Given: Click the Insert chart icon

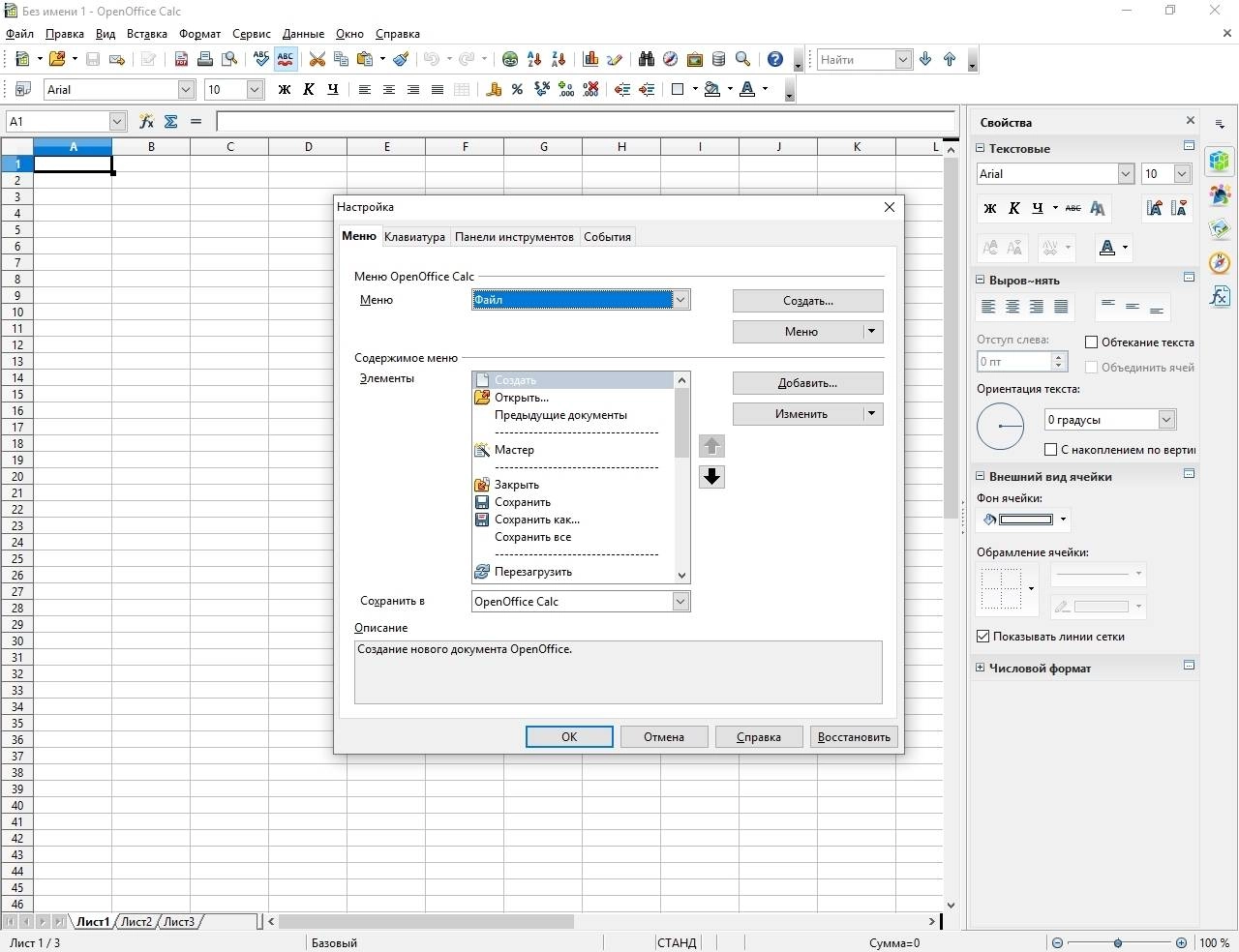Looking at the screenshot, I should coord(590,59).
